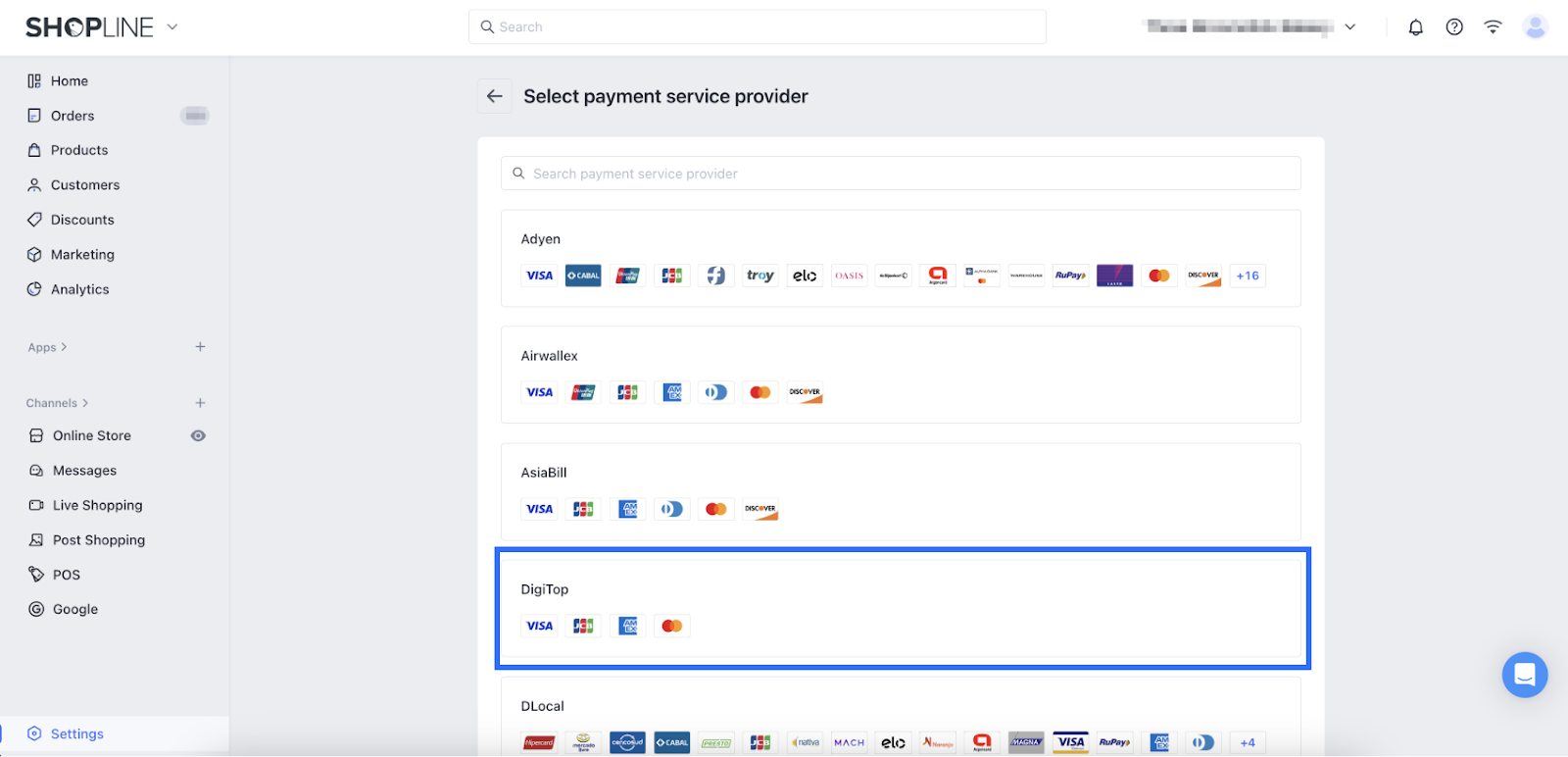This screenshot has height=757, width=1568.
Task: Expand the Channels section chevron
Action: pyautogui.click(x=85, y=403)
